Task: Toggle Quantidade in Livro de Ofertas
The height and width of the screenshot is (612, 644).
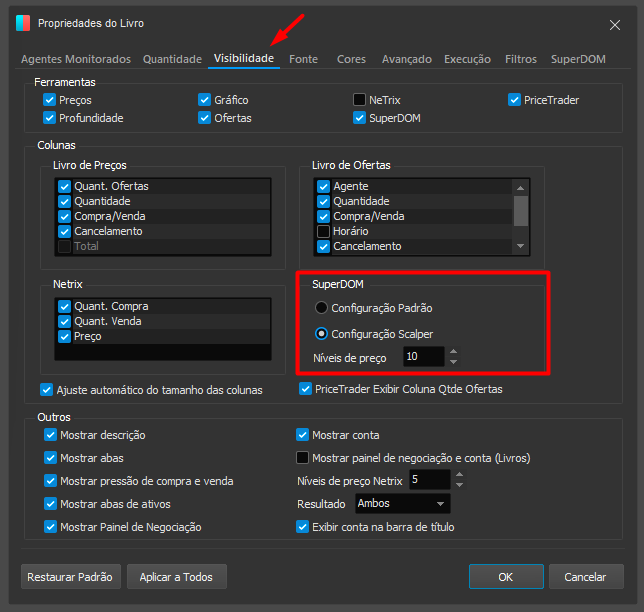Action: coord(324,201)
